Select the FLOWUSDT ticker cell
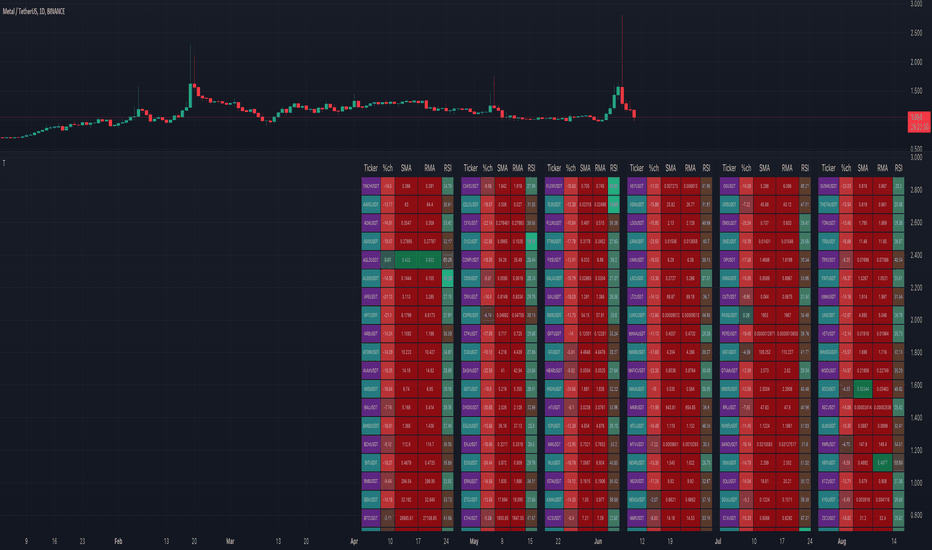 tap(554, 186)
